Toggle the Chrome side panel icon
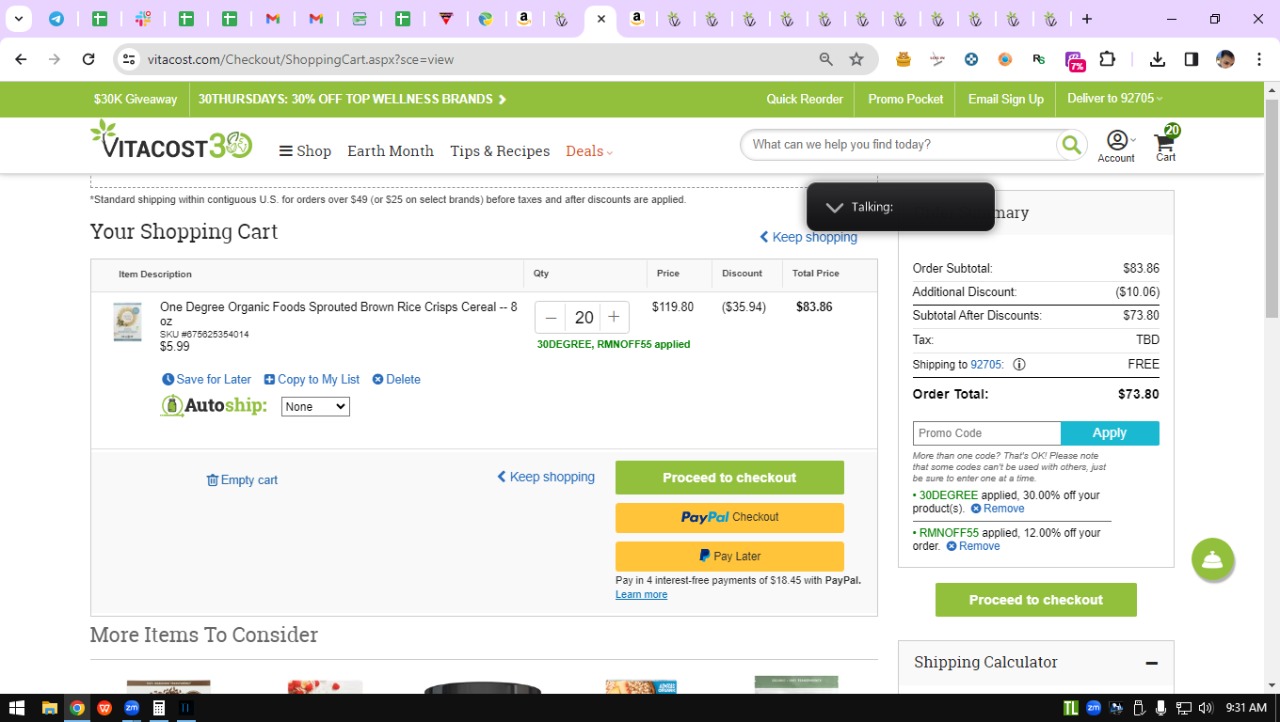Viewport: 1280px width, 722px height. 1191,59
